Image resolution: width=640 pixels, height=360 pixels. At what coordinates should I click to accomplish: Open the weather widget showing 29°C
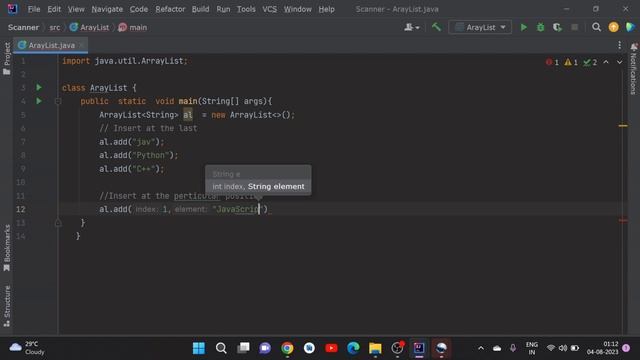pos(27,348)
